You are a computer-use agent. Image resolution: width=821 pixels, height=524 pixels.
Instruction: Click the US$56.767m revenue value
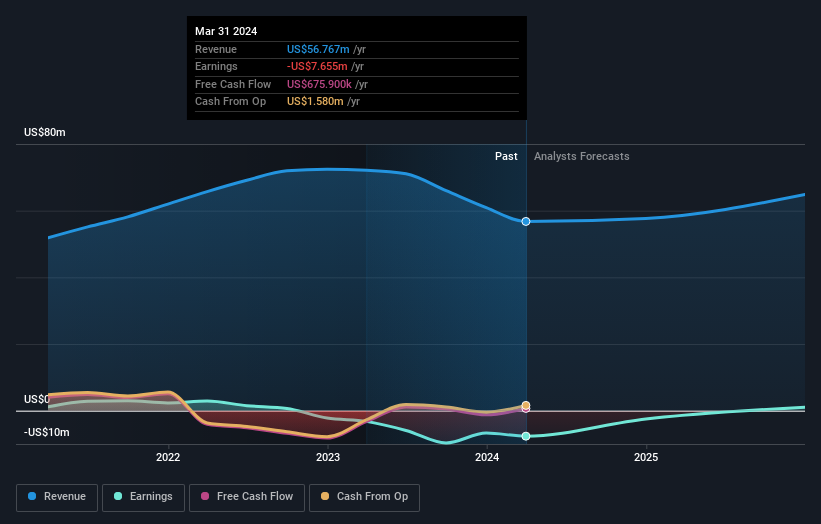[x=318, y=49]
